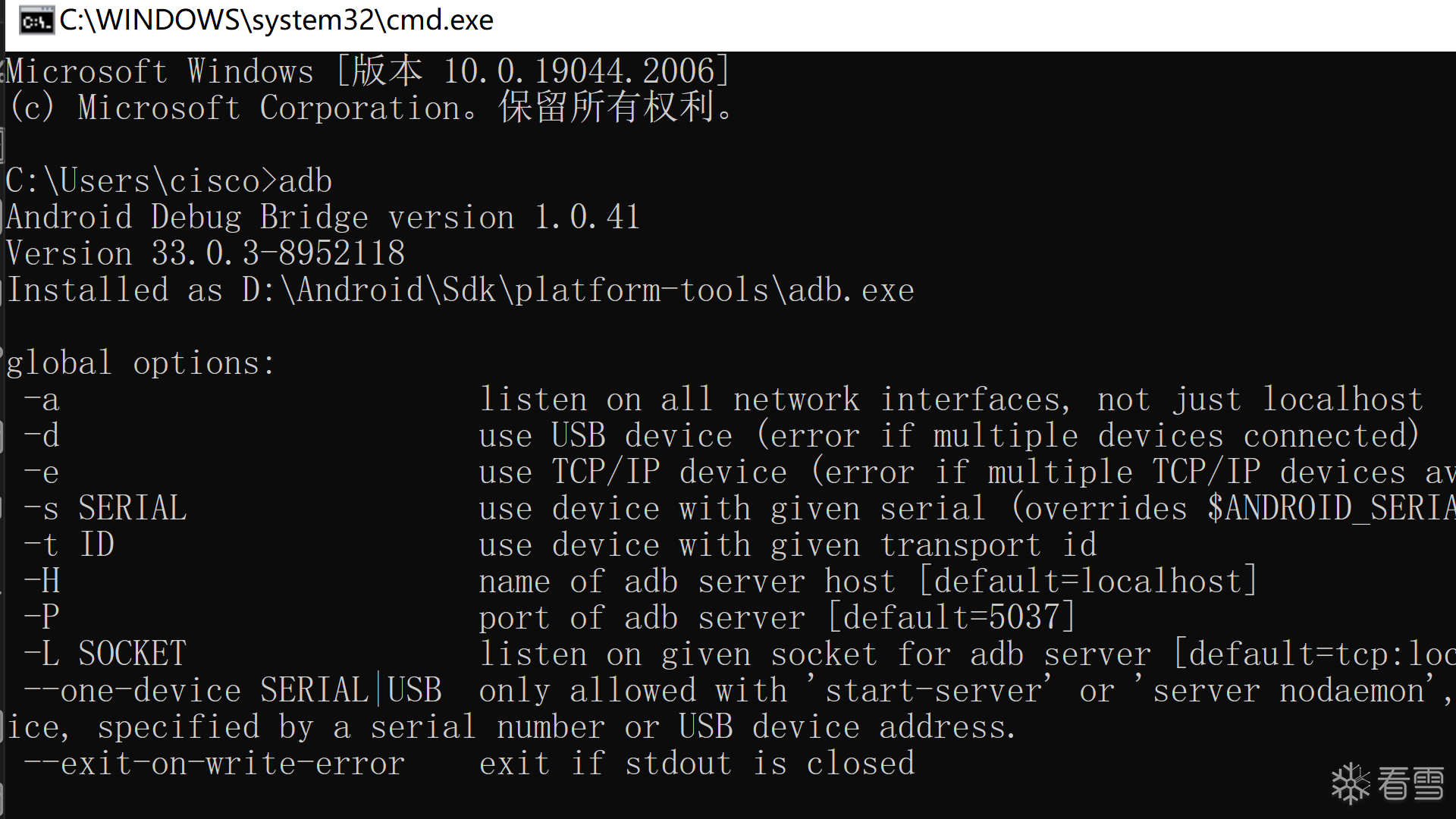This screenshot has height=819, width=1456.
Task: Click the --exit-on-write-error option
Action: coord(215,763)
